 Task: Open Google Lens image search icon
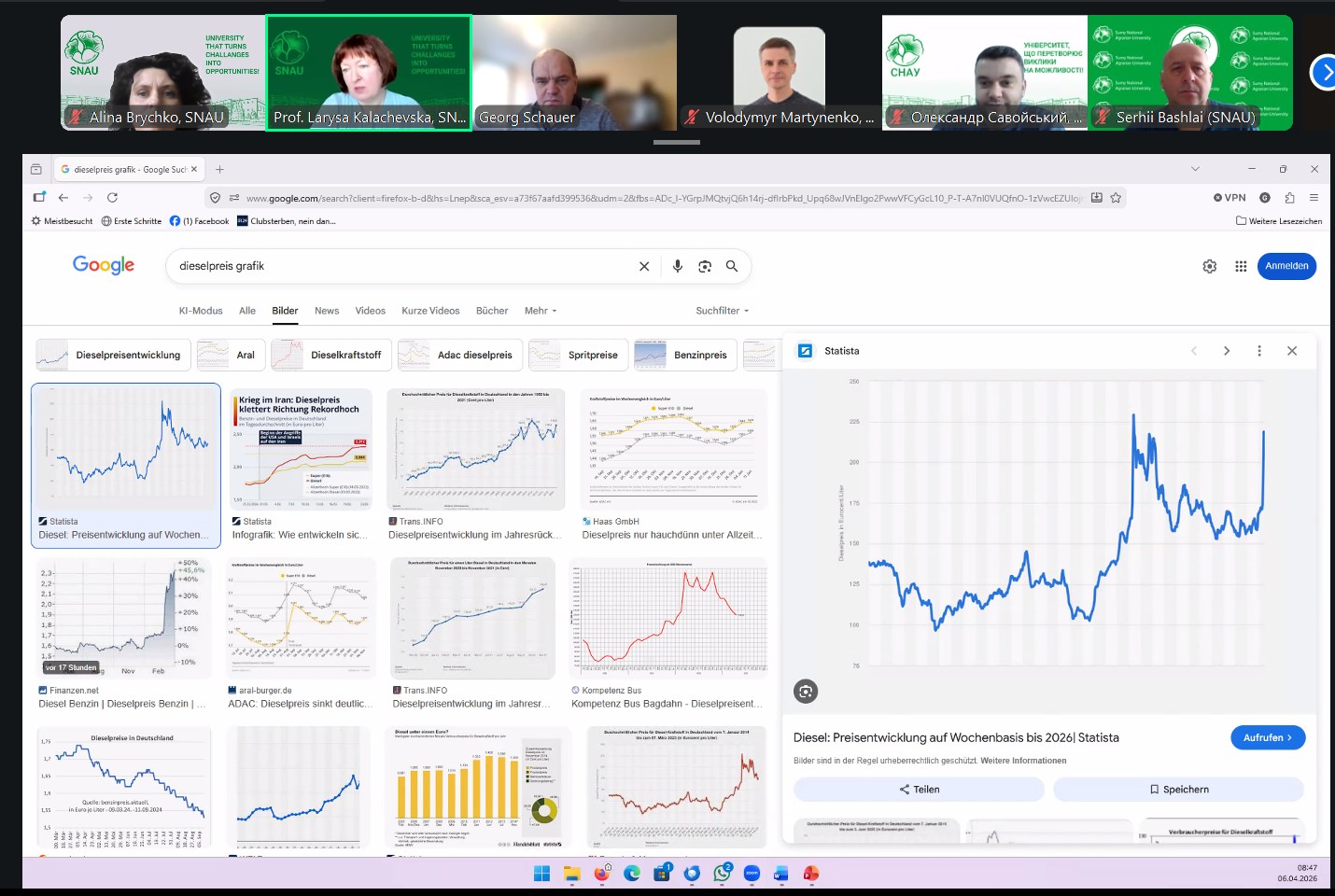tap(705, 266)
